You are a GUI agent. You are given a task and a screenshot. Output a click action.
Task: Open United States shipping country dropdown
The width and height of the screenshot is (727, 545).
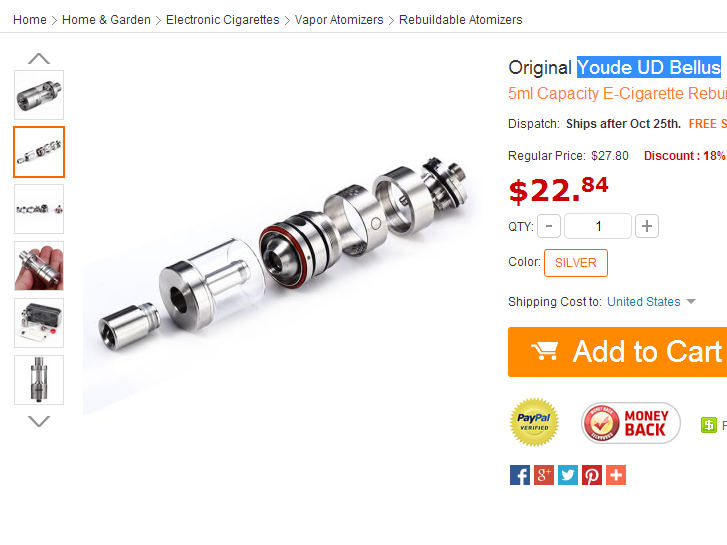tap(651, 301)
